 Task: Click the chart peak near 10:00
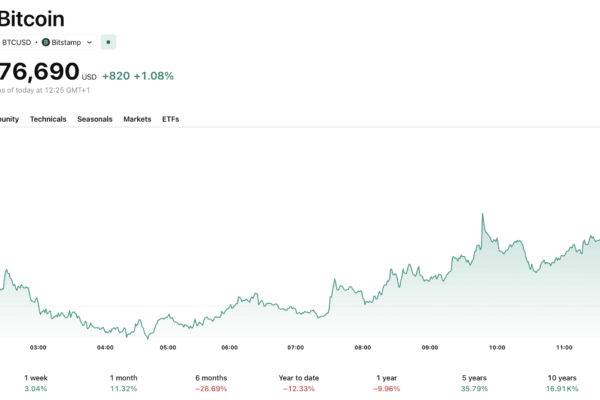(x=483, y=214)
